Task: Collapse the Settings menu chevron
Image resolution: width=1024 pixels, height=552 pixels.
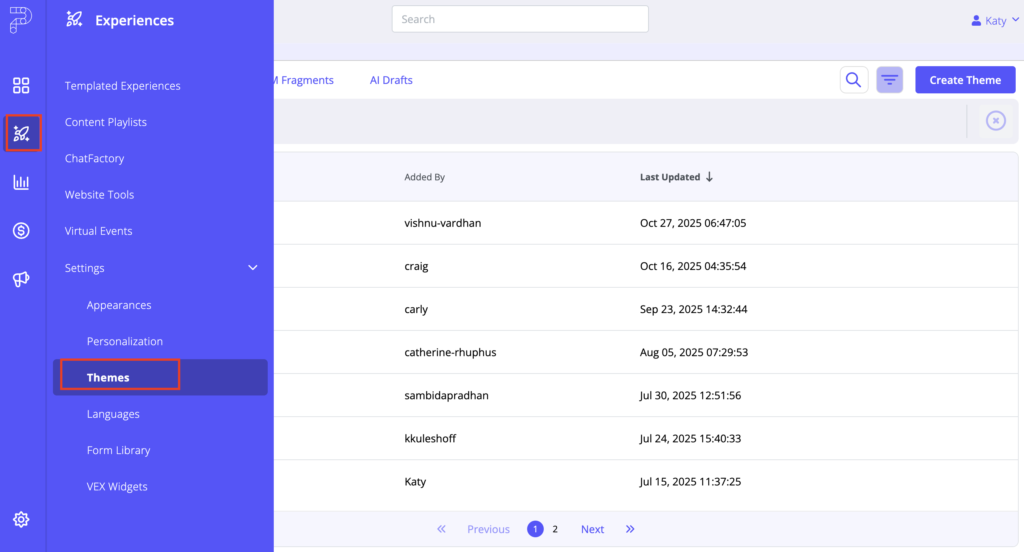Action: (x=253, y=268)
